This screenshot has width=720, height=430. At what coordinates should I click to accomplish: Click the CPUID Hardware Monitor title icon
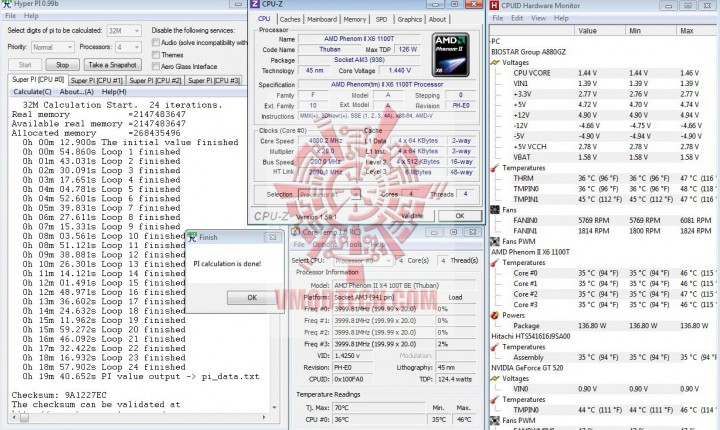tap(495, 6)
